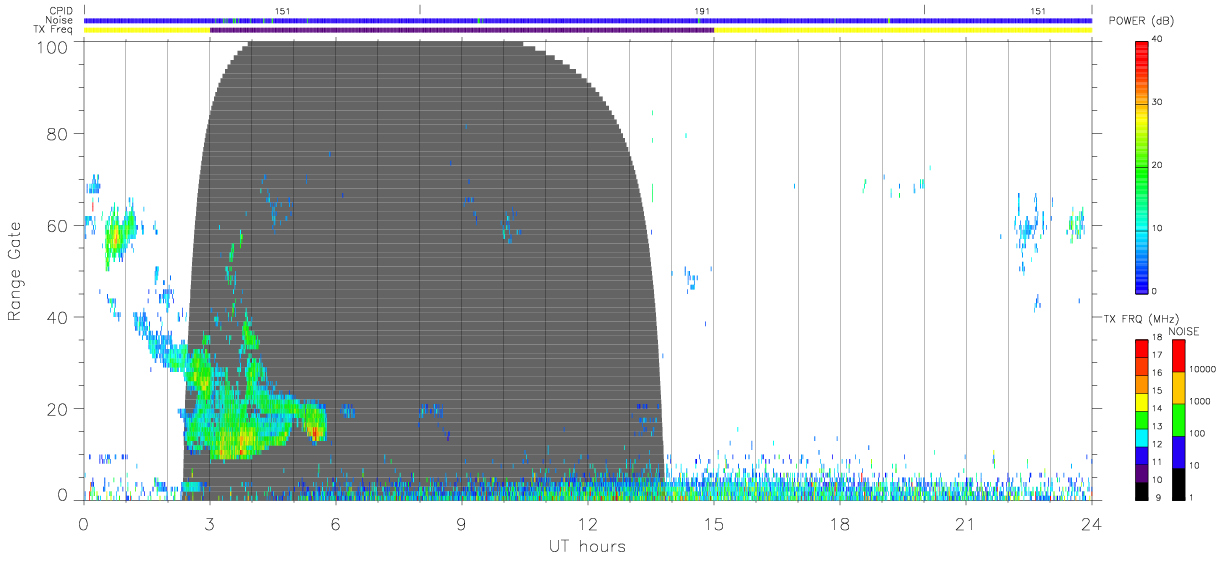
Task: Select green segment of NOISE color bar
Action: (1178, 419)
